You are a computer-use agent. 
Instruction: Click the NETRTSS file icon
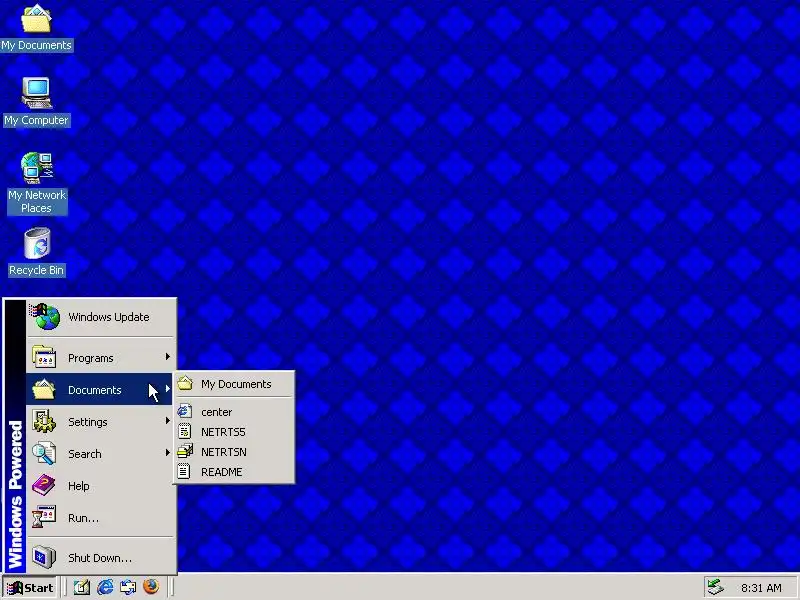click(x=185, y=432)
